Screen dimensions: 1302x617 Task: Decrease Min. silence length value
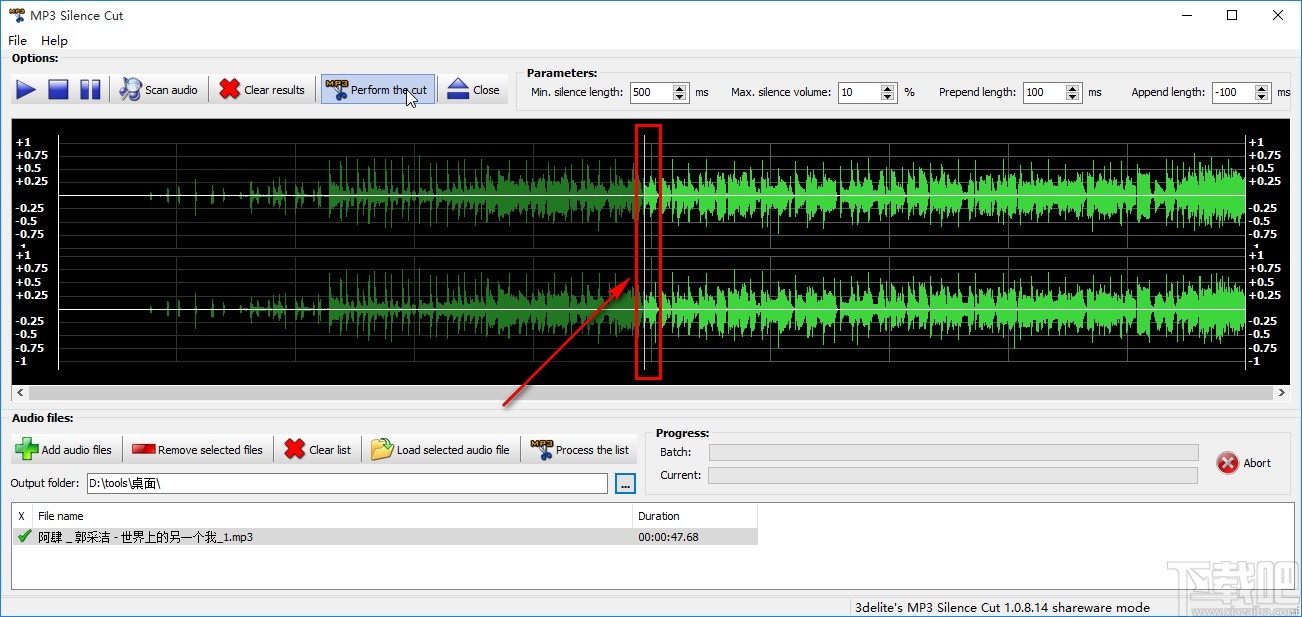(680, 97)
